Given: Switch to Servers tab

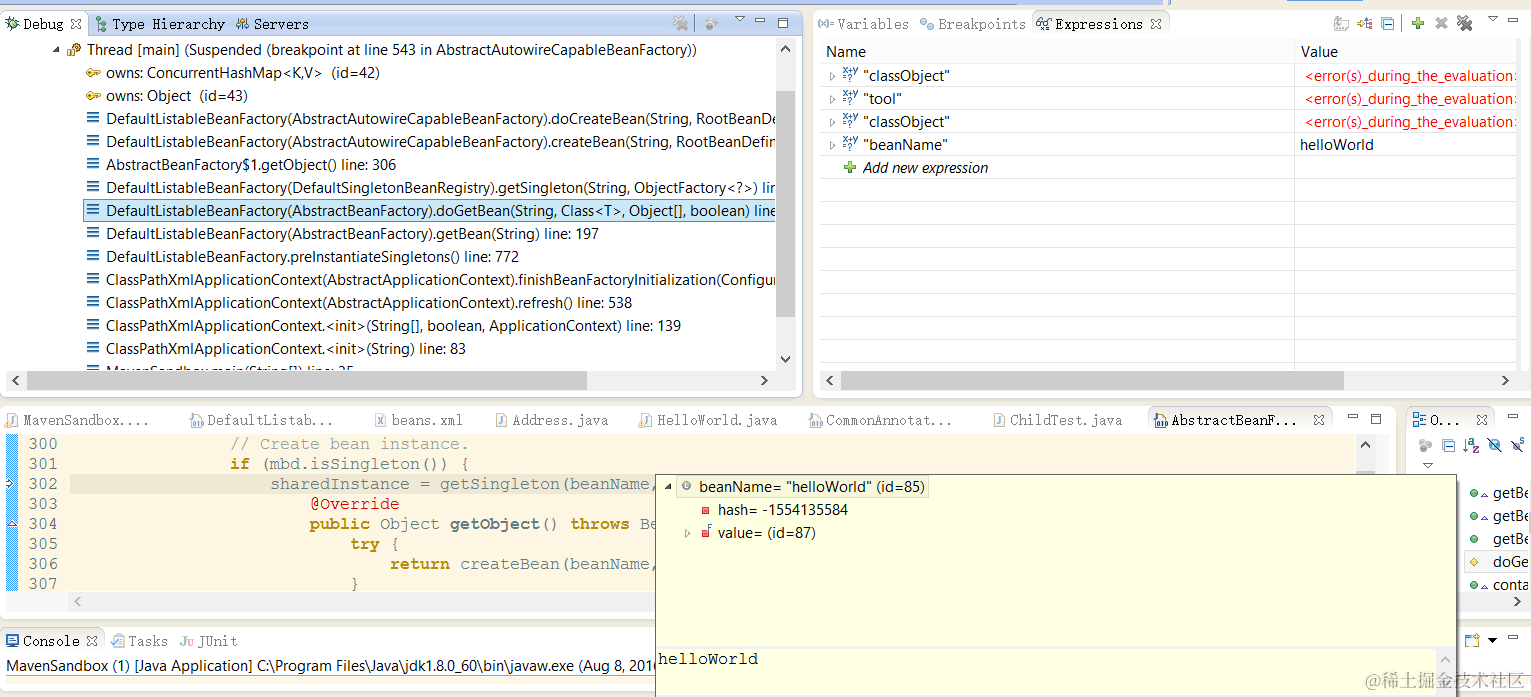Looking at the screenshot, I should click(x=273, y=24).
